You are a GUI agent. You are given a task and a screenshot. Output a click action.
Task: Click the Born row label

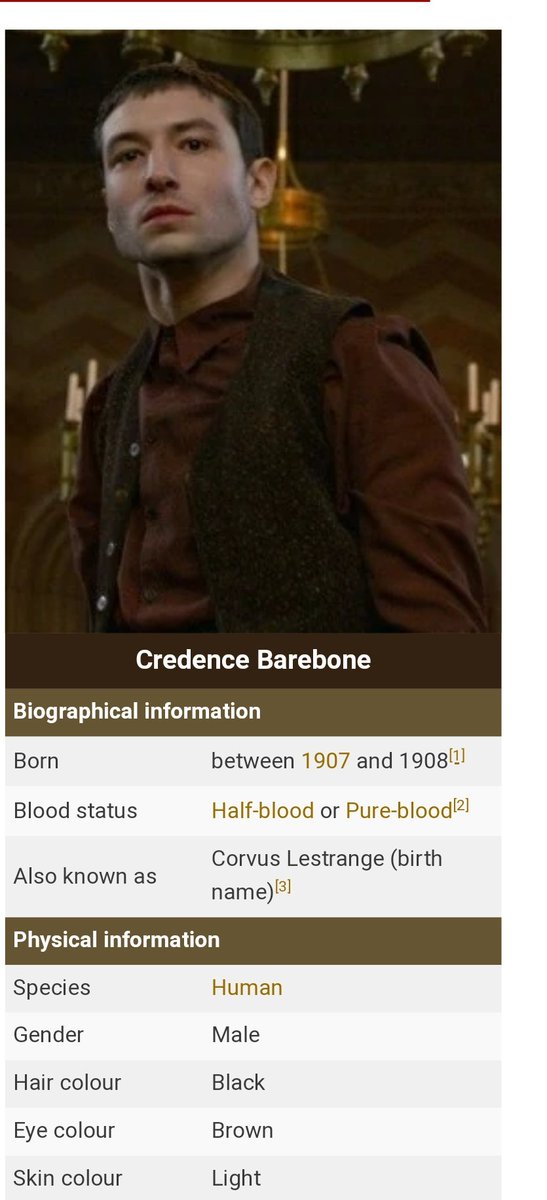coord(36,761)
